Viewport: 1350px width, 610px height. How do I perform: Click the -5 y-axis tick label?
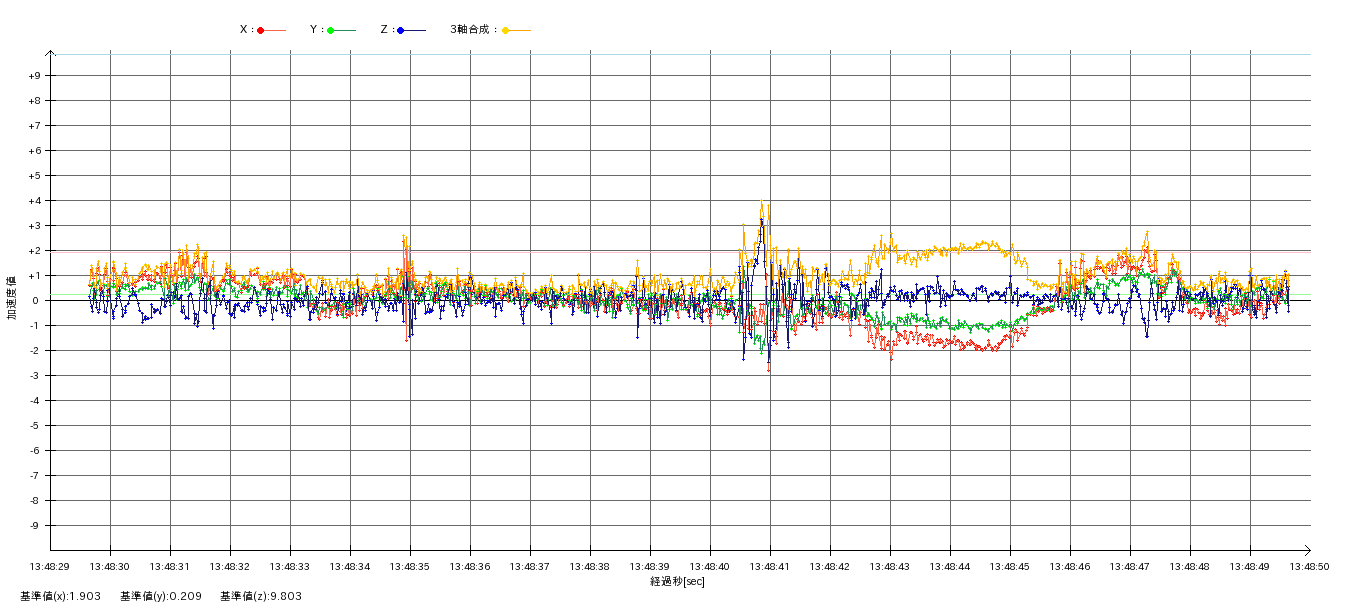point(35,426)
